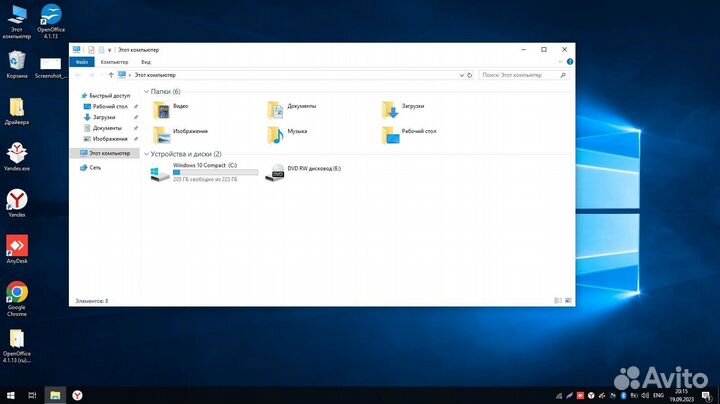Open the Этот компьютер desktop icon

pos(17,22)
